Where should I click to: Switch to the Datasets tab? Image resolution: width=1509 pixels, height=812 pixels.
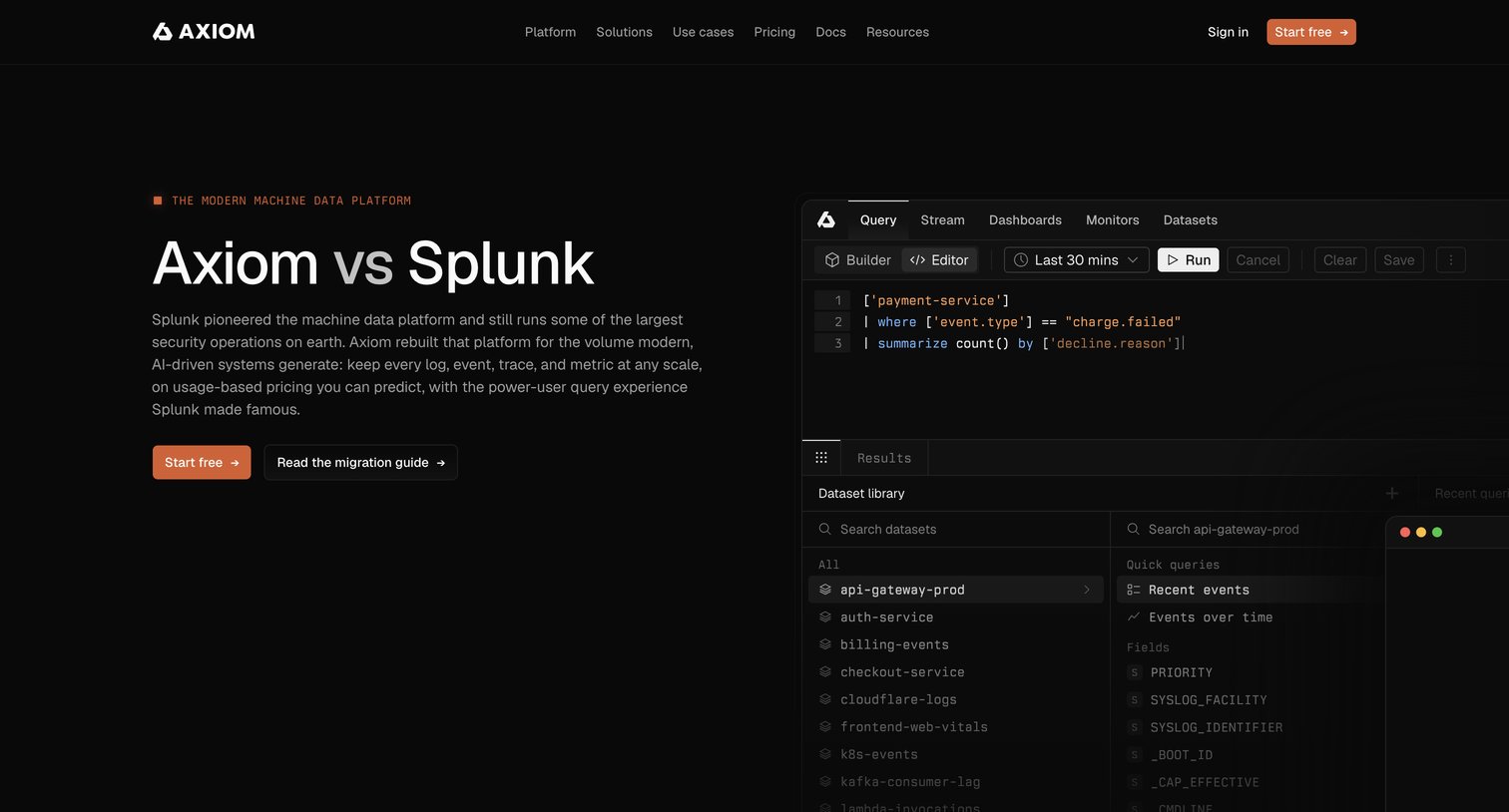click(1190, 219)
